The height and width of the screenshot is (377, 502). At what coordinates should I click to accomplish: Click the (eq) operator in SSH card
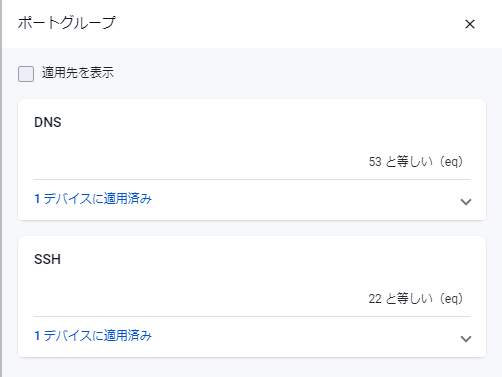point(451,299)
